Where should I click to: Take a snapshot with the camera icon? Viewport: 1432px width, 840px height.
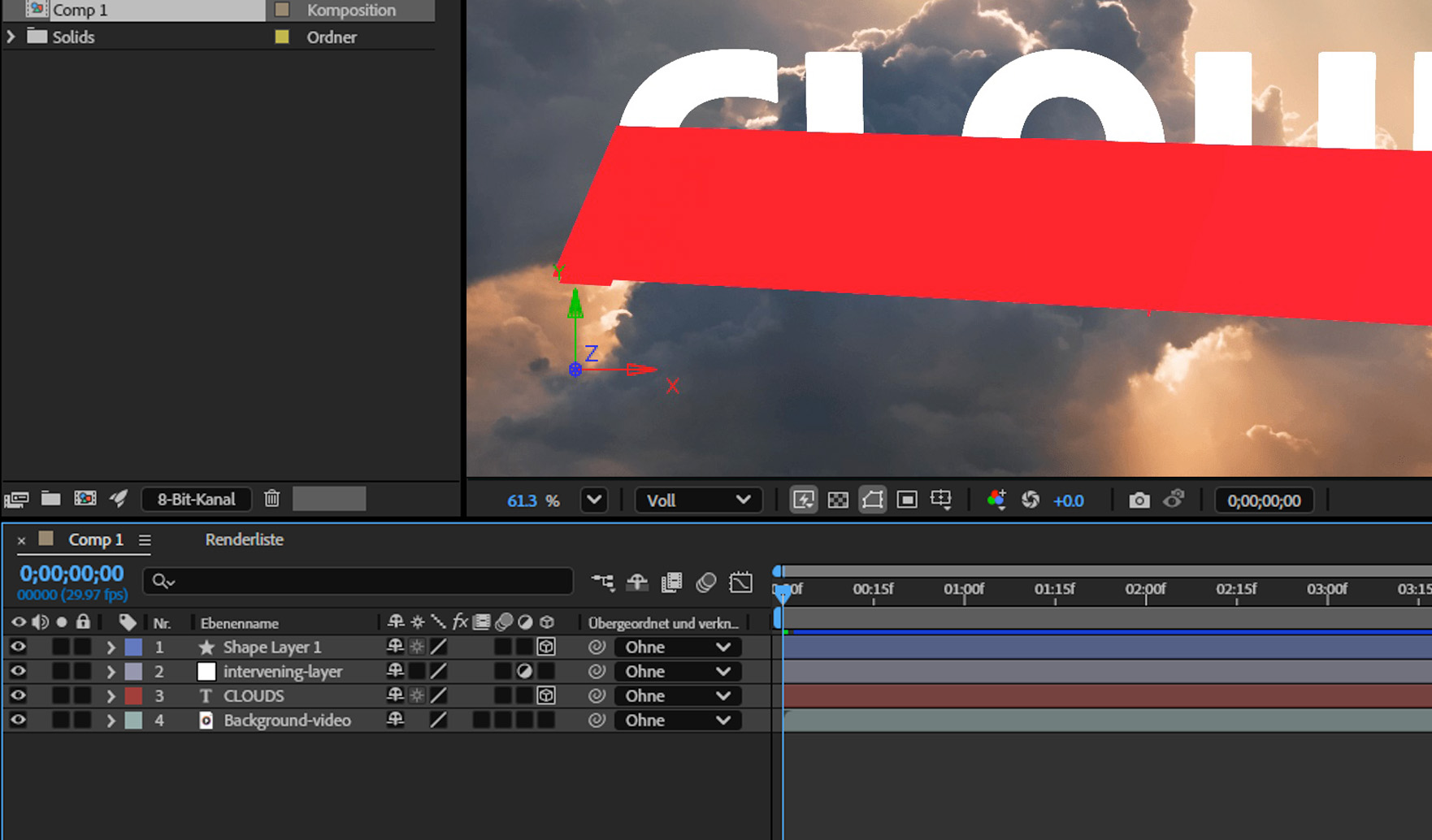tap(1140, 500)
